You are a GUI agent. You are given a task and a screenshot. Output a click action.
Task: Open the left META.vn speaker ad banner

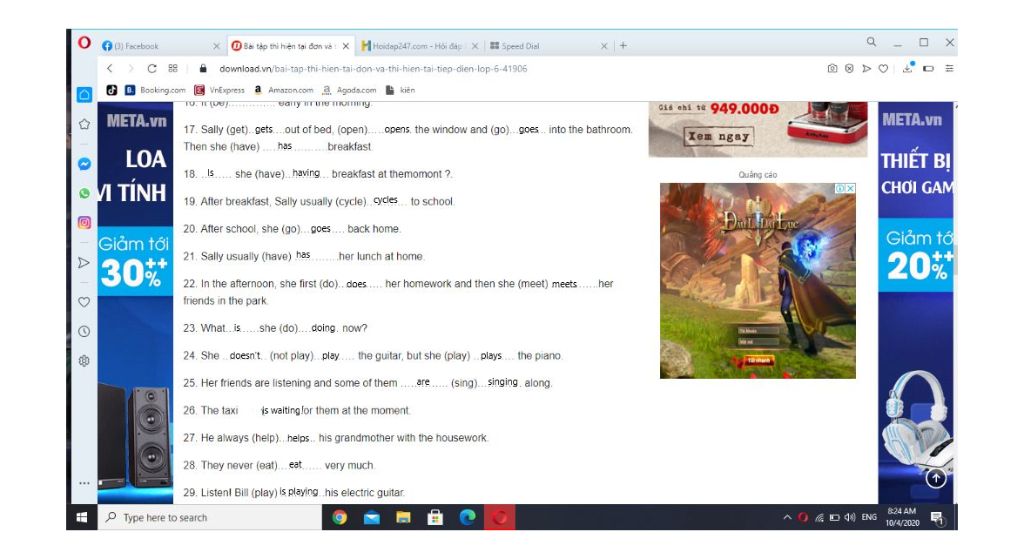click(x=135, y=302)
